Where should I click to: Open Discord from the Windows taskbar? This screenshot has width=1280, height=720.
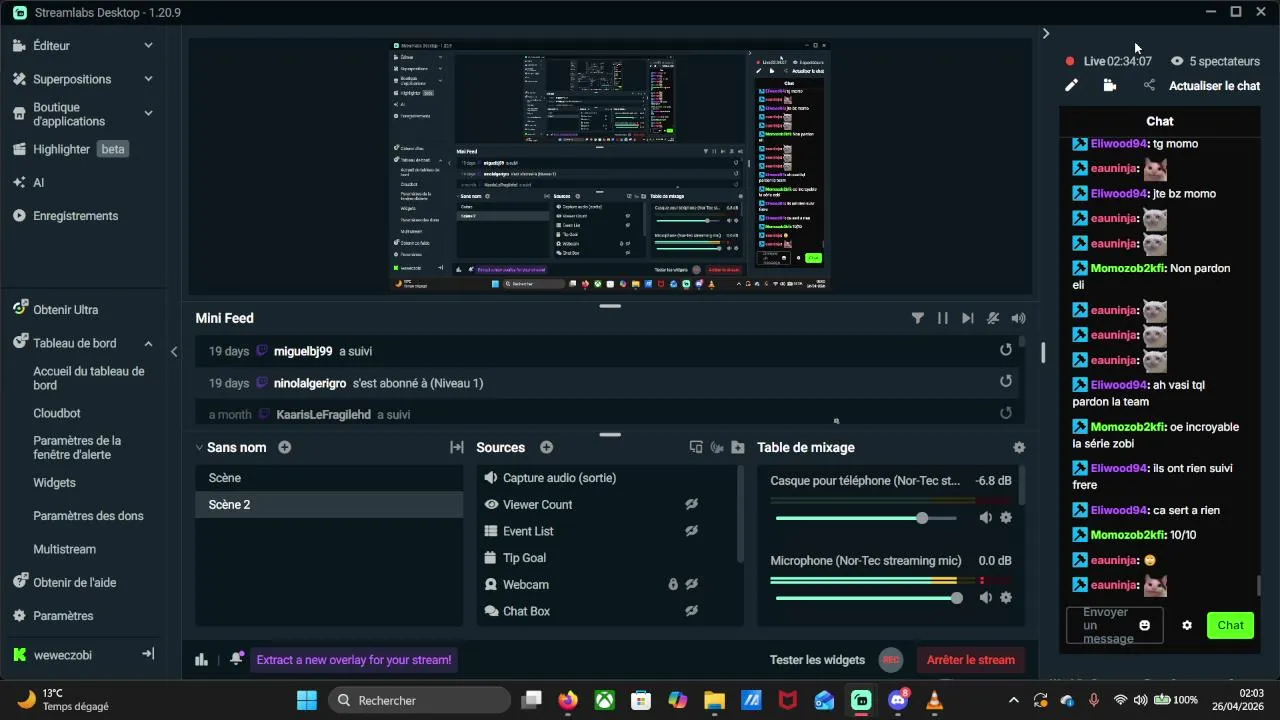(898, 700)
